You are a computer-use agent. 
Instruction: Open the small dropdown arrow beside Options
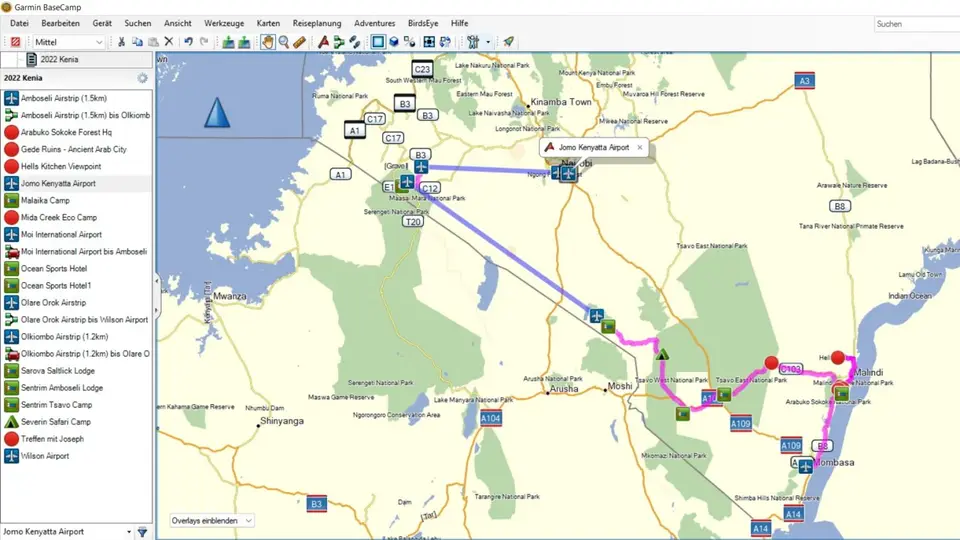(488, 42)
